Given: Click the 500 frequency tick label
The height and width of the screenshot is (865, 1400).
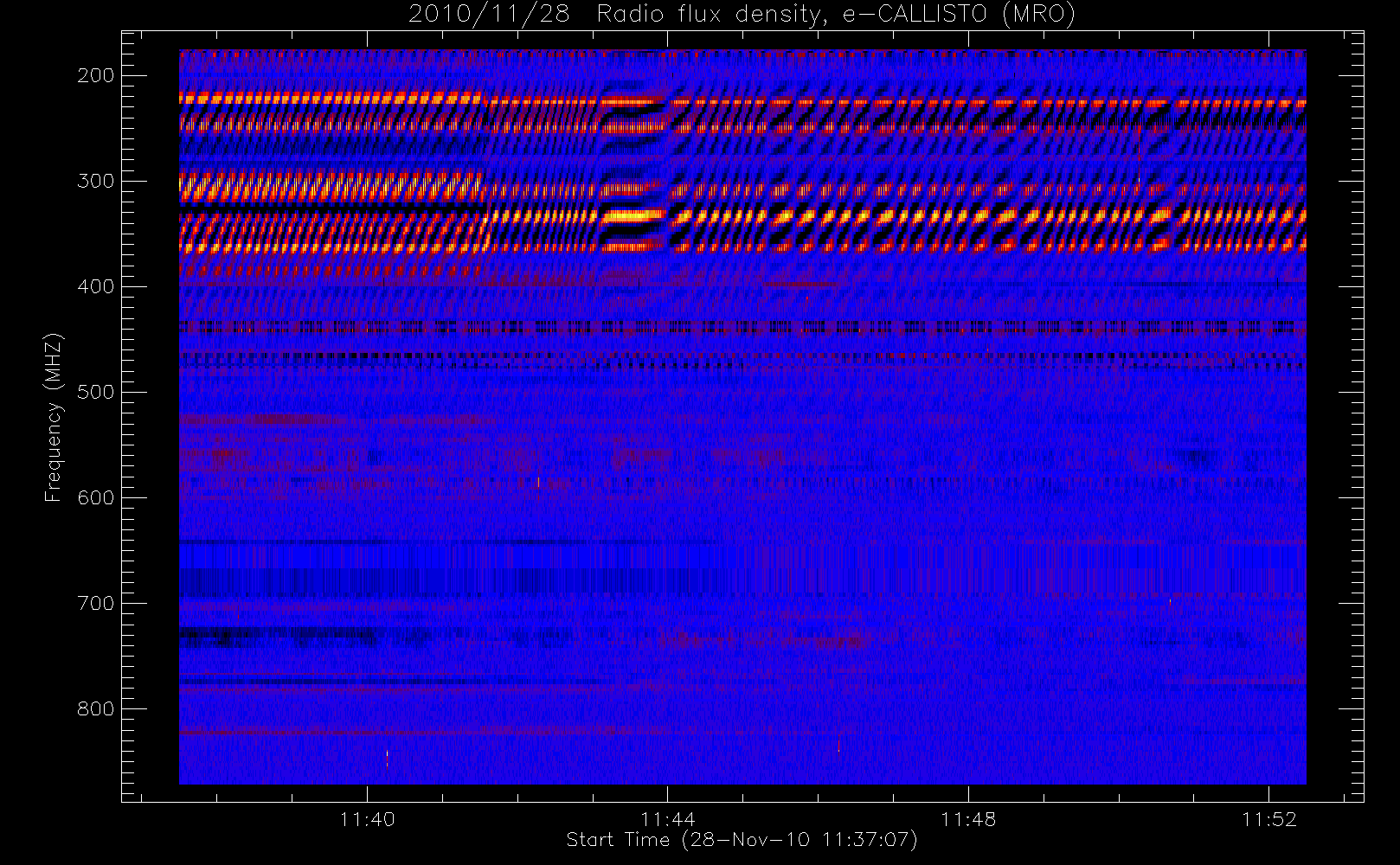Looking at the screenshot, I should (95, 393).
